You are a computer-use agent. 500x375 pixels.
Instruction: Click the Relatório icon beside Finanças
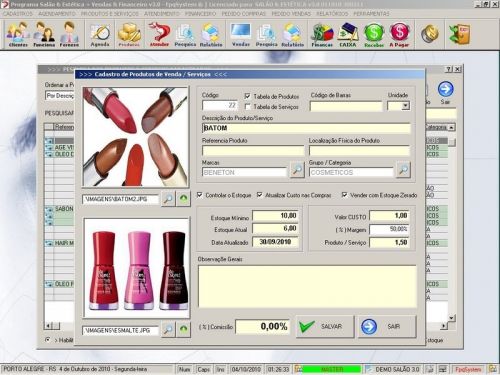pos(292,34)
